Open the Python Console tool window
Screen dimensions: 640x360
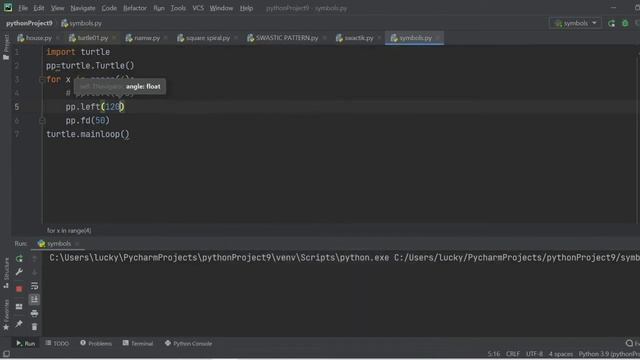pos(188,344)
